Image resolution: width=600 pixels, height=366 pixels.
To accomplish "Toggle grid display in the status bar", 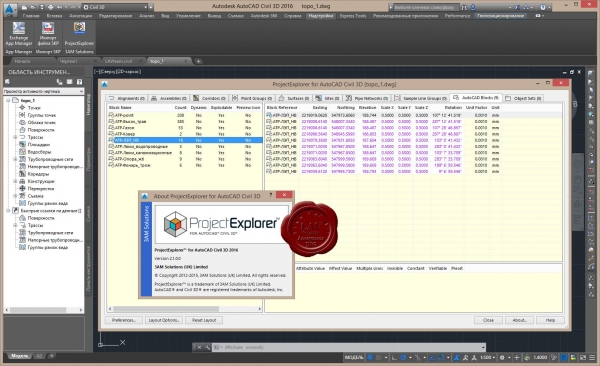I will 370,358.
